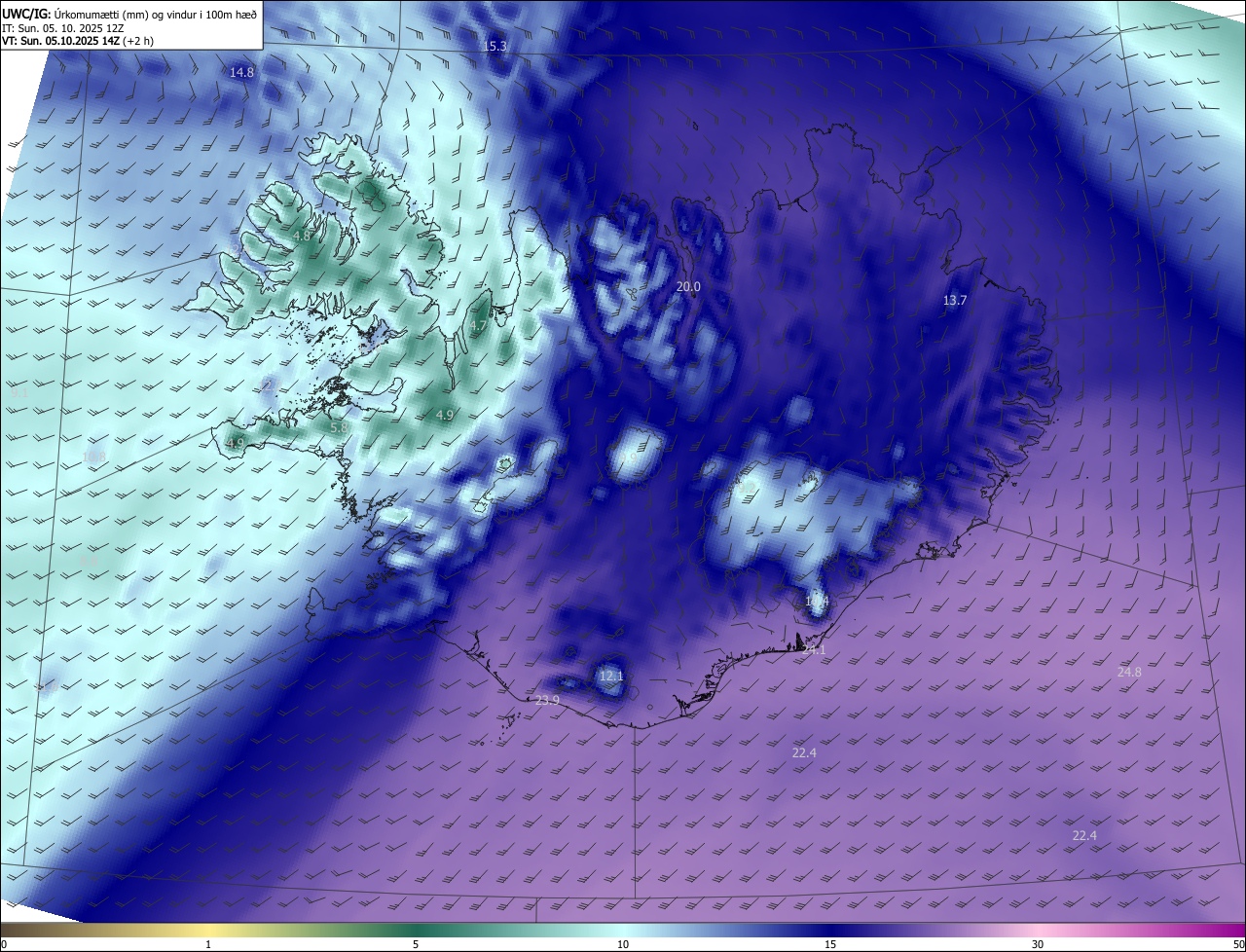This screenshot has width=1246, height=952.
Task: Click the 0 tick on the color scale
Action: pos(4,944)
